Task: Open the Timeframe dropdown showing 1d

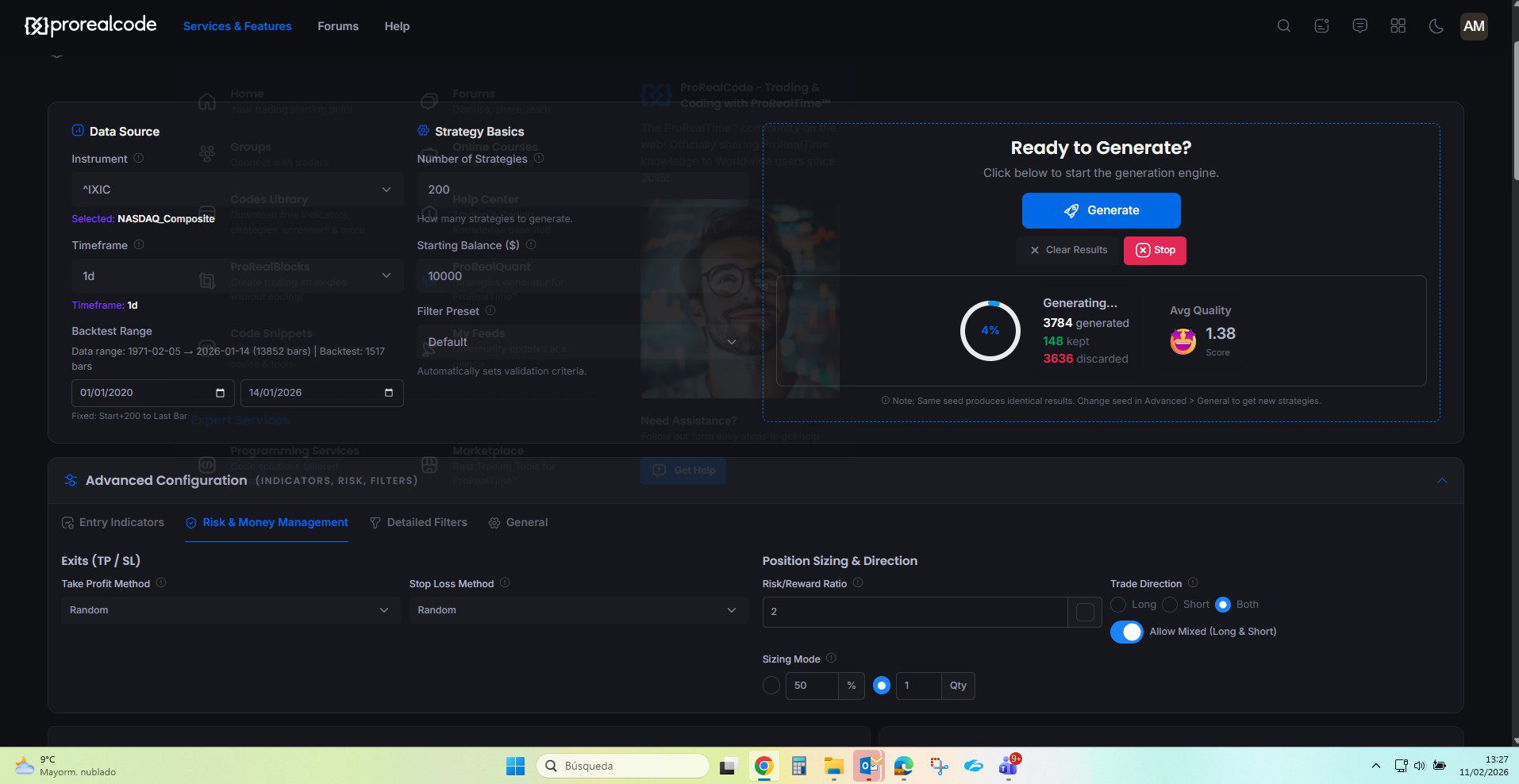Action: click(x=237, y=276)
